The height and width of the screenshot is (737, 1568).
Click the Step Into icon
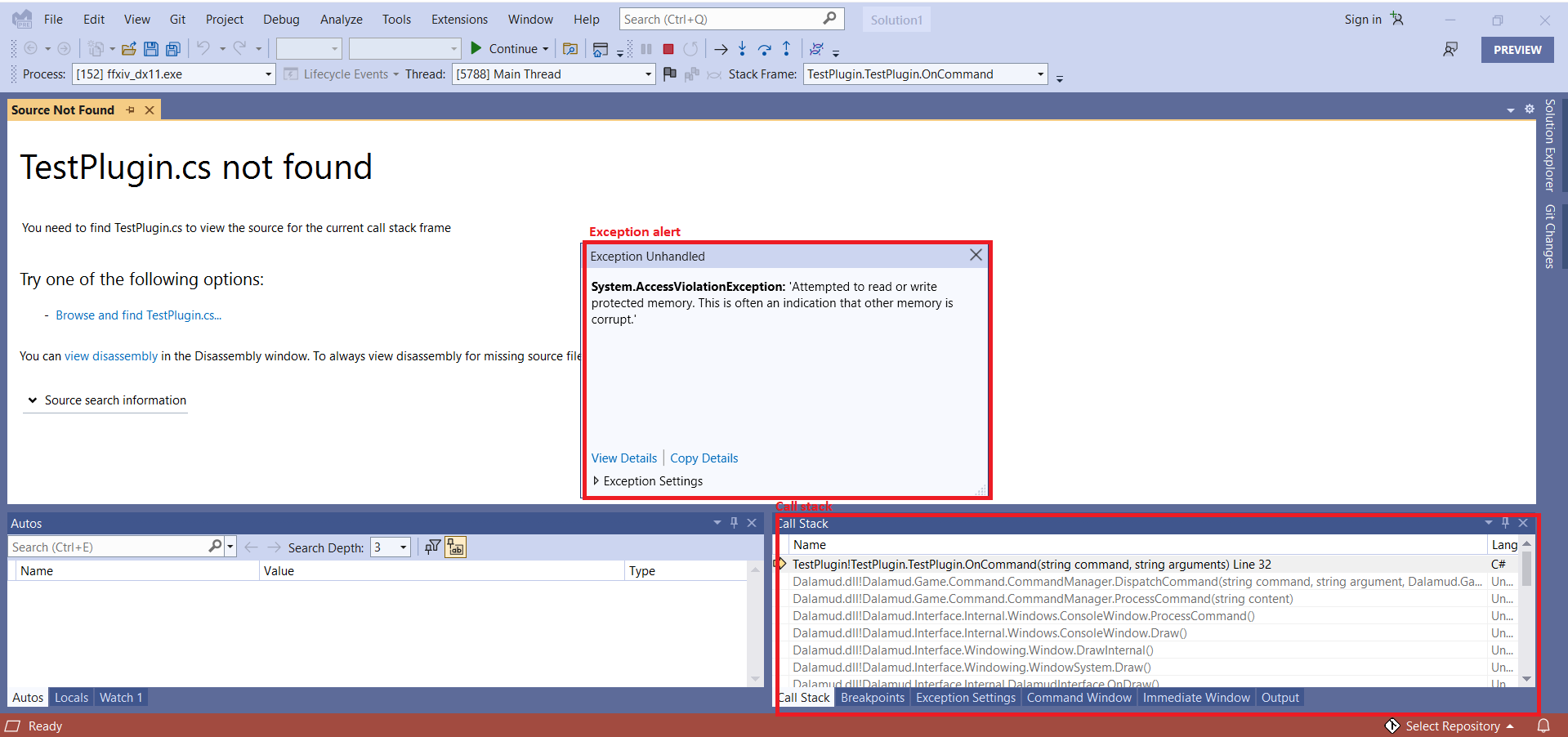pyautogui.click(x=742, y=49)
